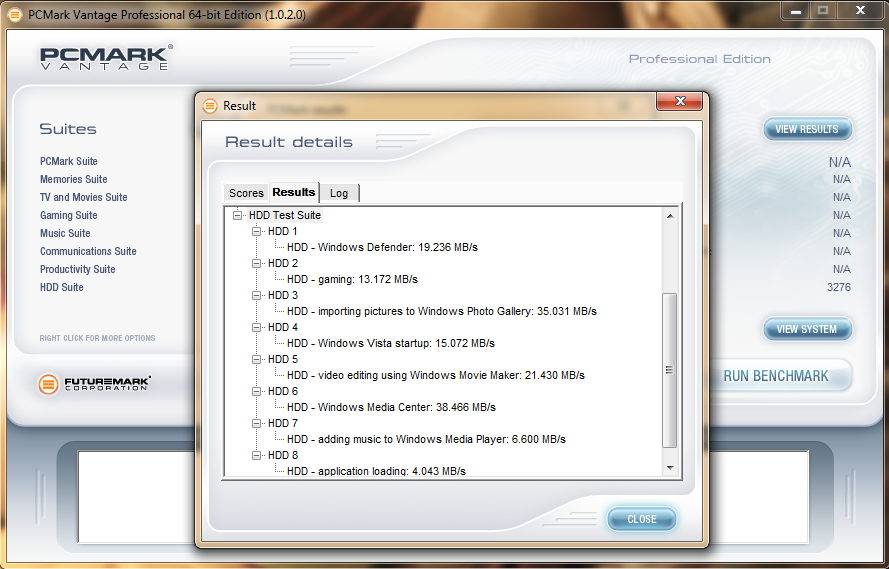Click the CLOSE button in Result dialog
This screenshot has height=569, width=889.
[x=642, y=519]
